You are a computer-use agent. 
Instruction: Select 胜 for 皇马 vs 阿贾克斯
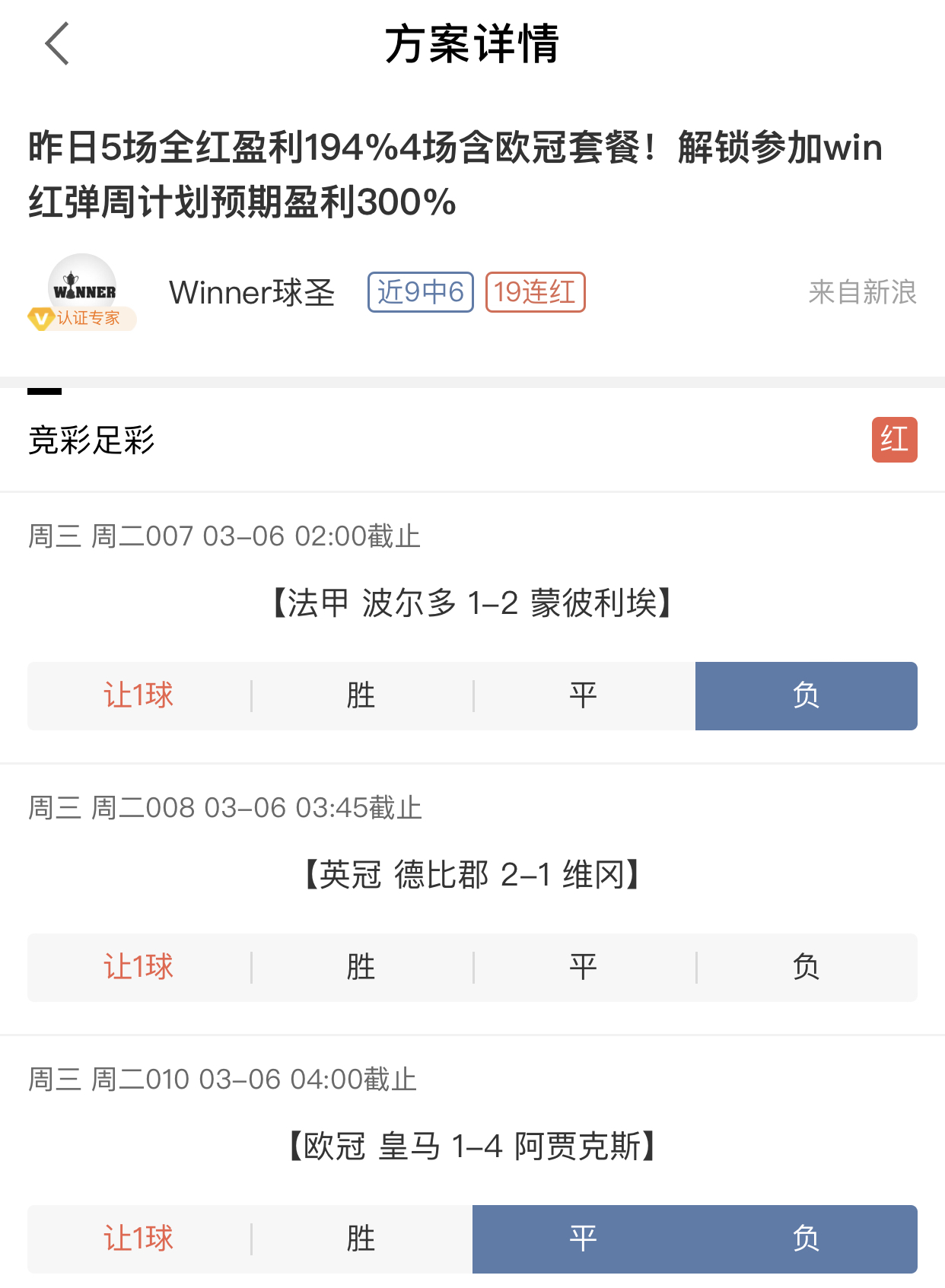click(x=361, y=1239)
